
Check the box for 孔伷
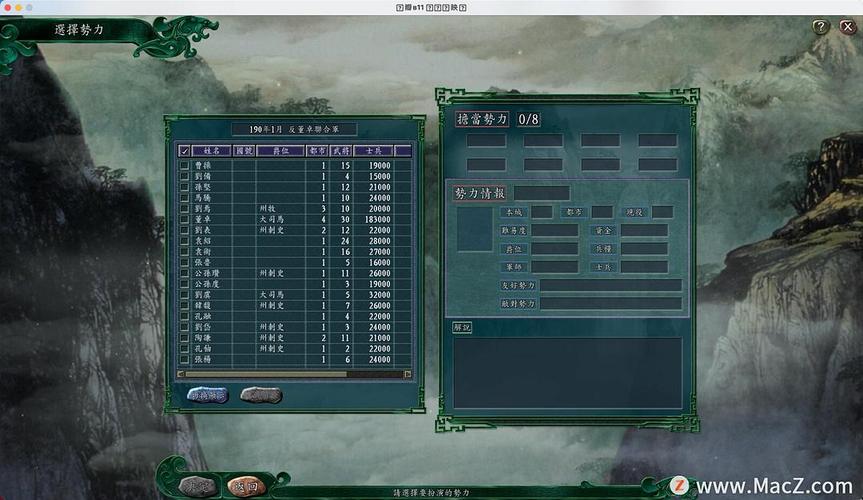[184, 349]
